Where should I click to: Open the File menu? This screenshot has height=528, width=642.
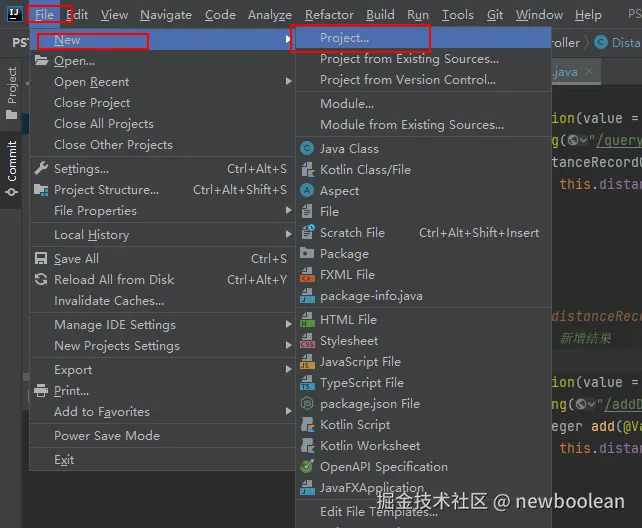click(44, 15)
